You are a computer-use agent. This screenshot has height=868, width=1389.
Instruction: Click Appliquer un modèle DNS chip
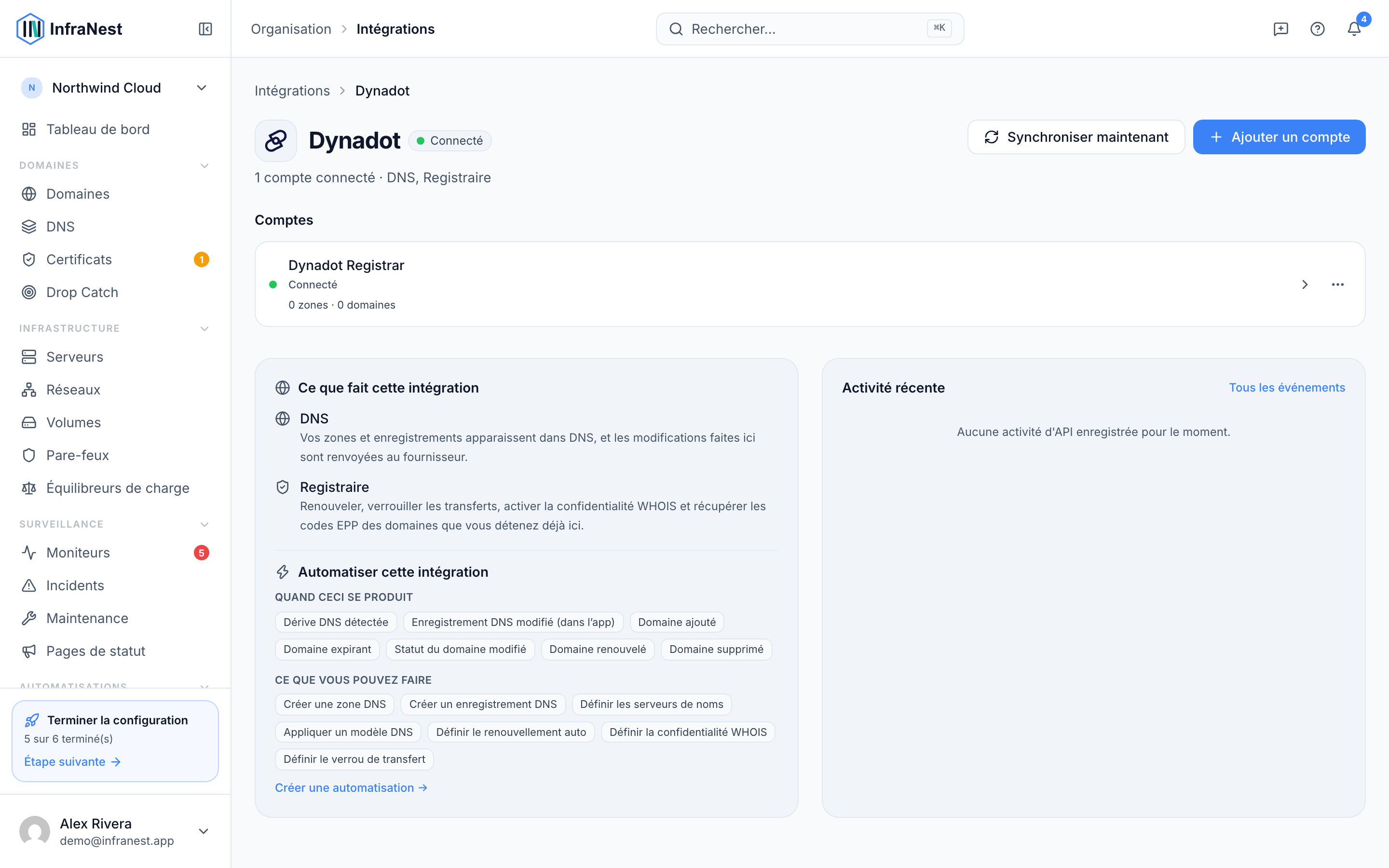pyautogui.click(x=348, y=732)
